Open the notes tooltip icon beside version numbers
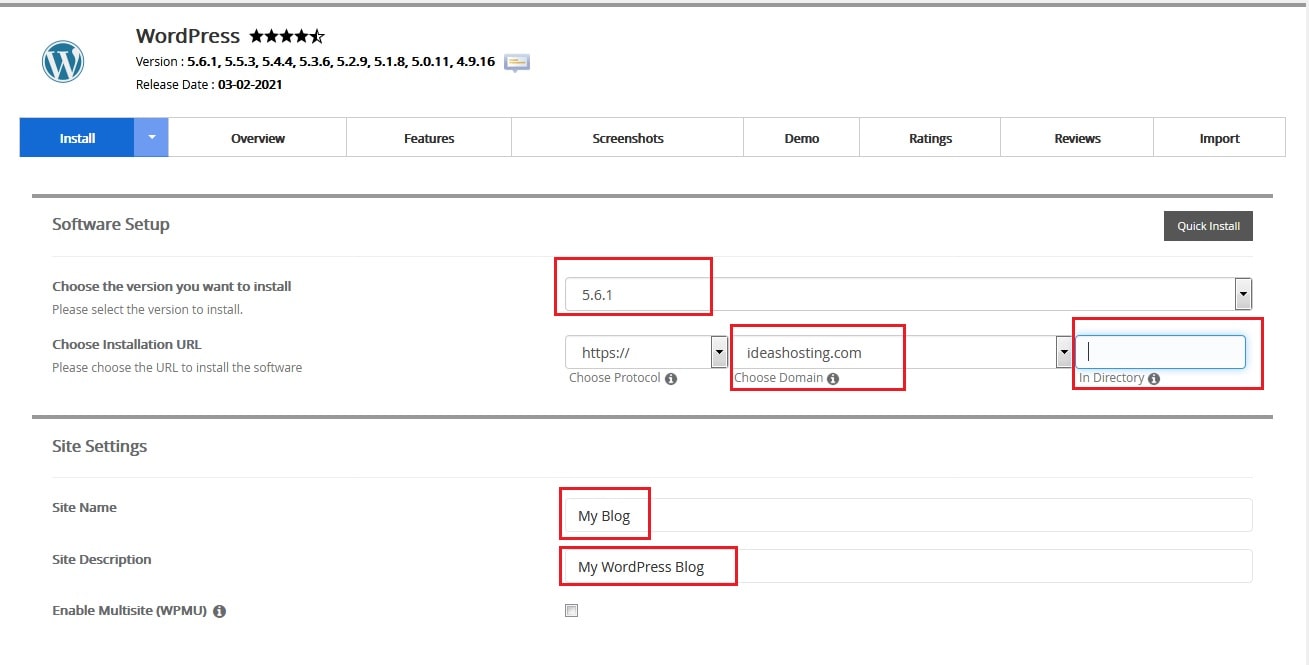 [x=516, y=62]
